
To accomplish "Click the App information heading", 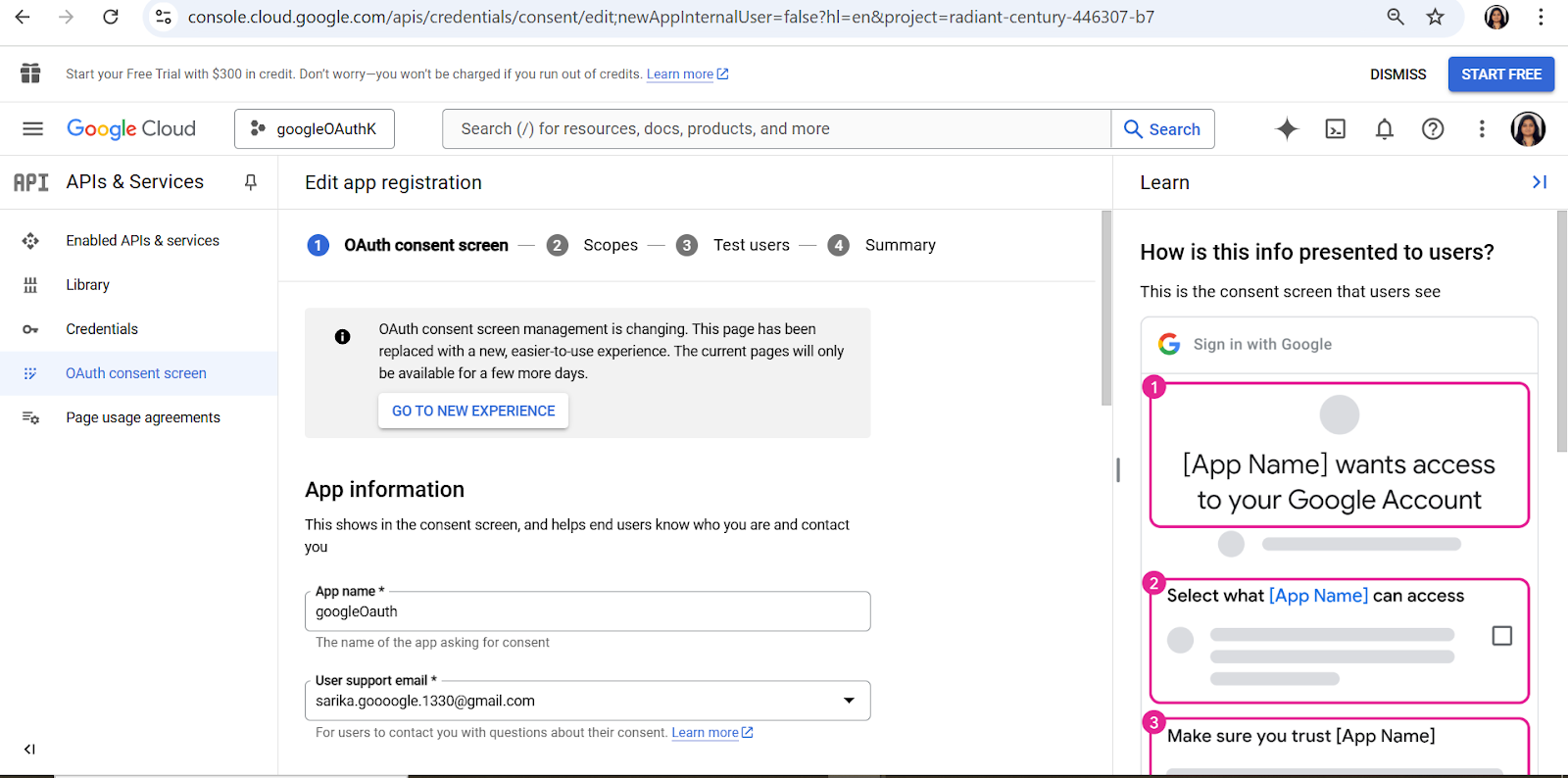I will 384,490.
